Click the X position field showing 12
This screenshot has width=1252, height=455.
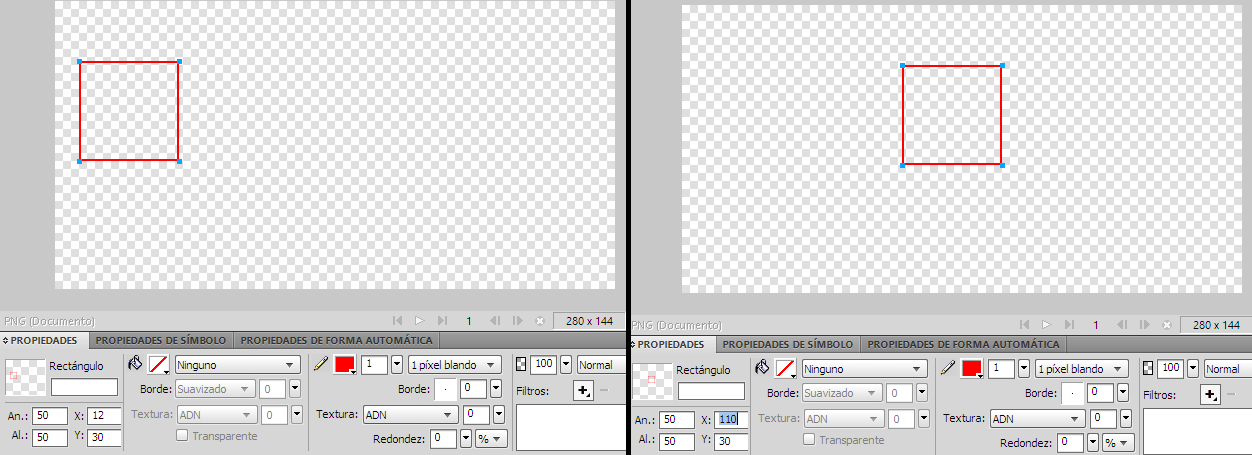pyautogui.click(x=104, y=415)
